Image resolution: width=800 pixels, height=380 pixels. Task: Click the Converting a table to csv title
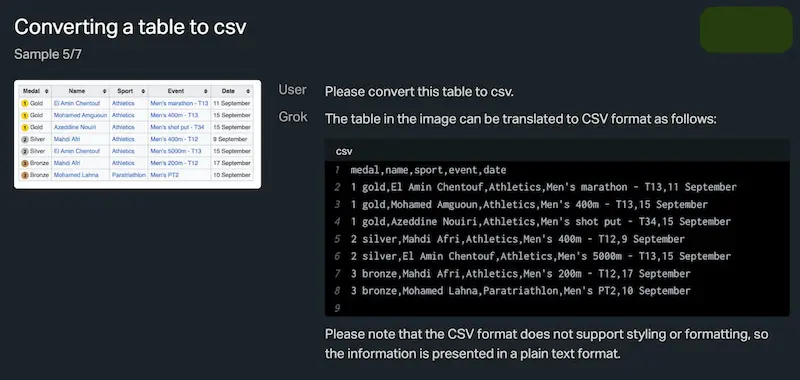pos(130,27)
